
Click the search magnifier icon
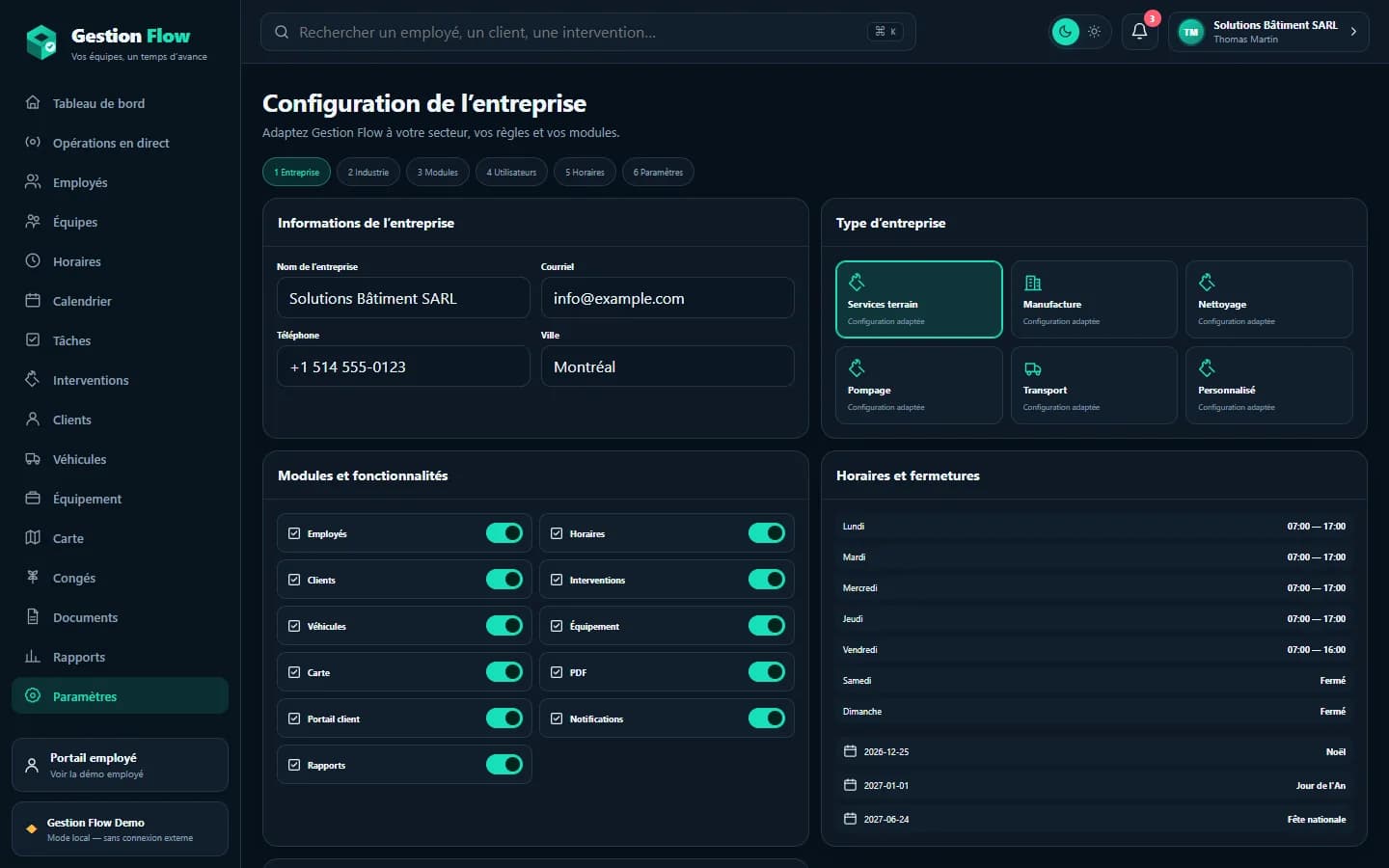[x=282, y=32]
